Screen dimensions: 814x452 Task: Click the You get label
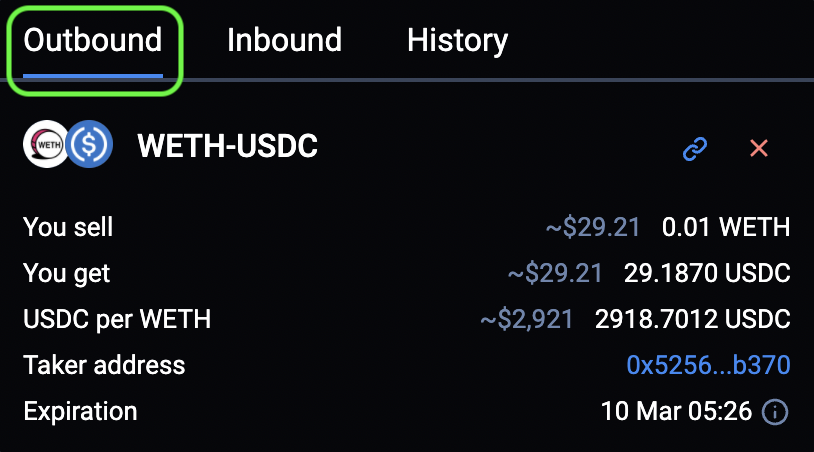(x=66, y=273)
